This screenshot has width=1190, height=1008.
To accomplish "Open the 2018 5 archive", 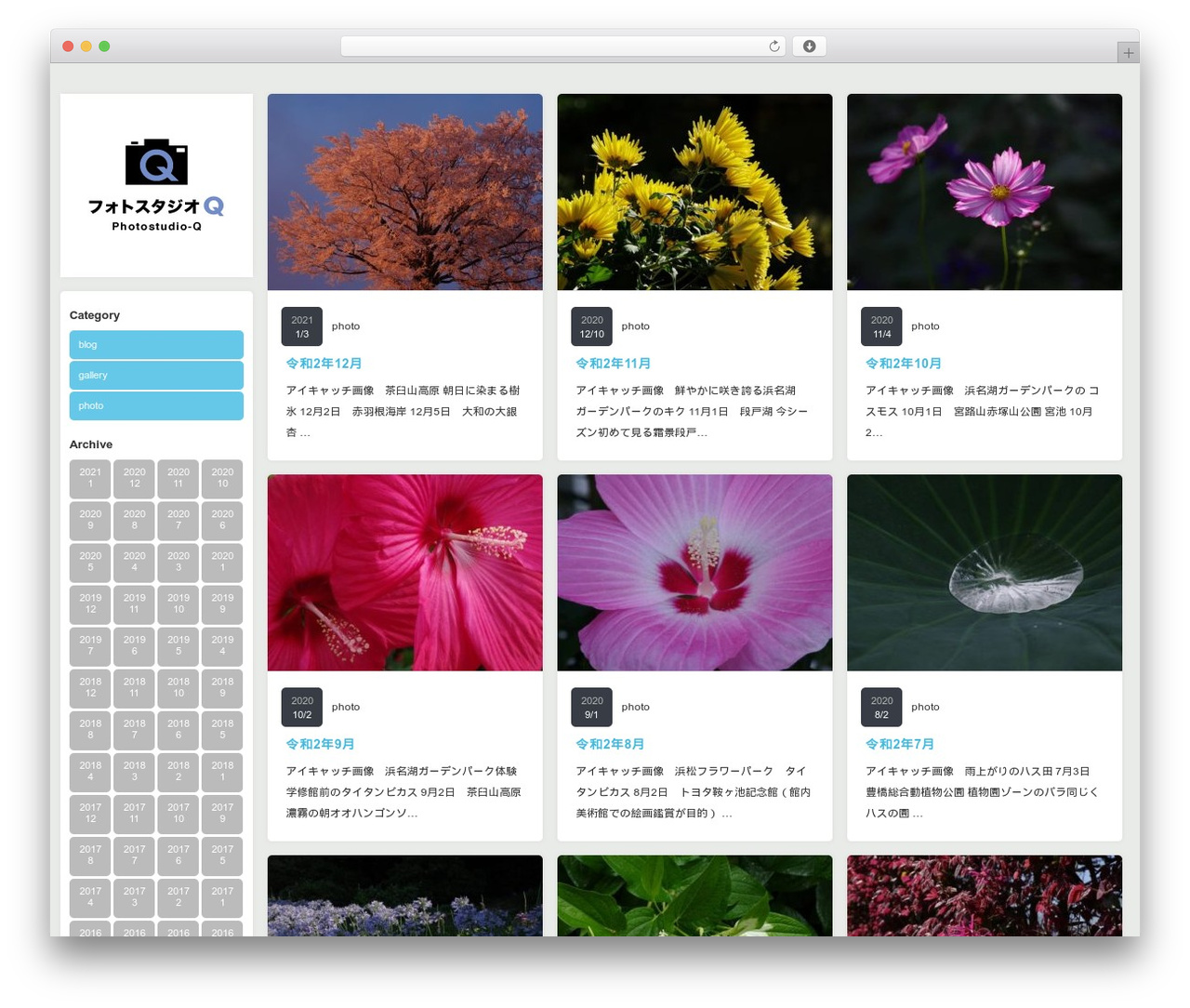I will click(222, 729).
